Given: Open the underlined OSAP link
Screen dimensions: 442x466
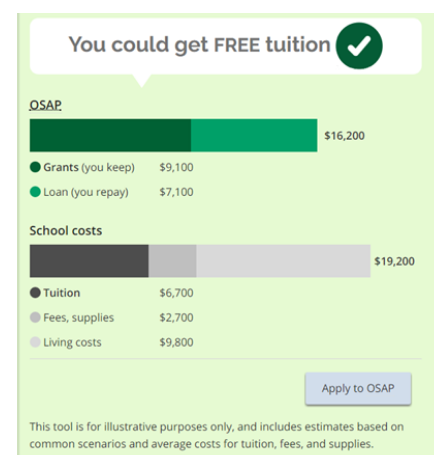Looking at the screenshot, I should click(x=45, y=105).
